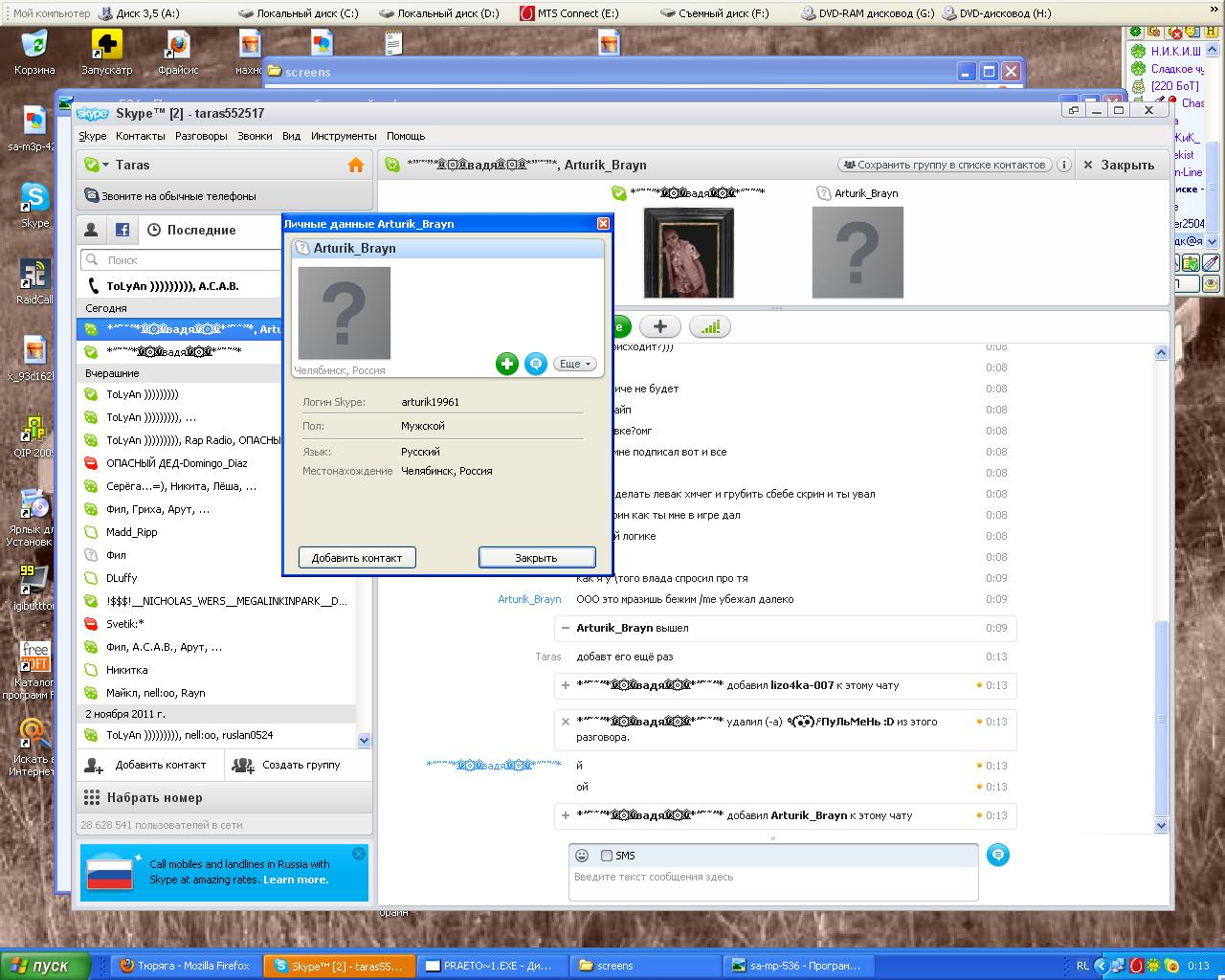1225x980 pixels.
Task: Open the Разговоры menu
Action: pyautogui.click(x=201, y=136)
